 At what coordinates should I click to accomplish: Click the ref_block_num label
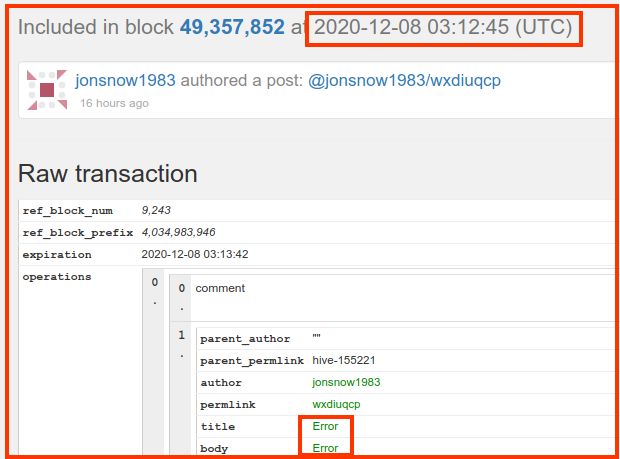[68, 211]
